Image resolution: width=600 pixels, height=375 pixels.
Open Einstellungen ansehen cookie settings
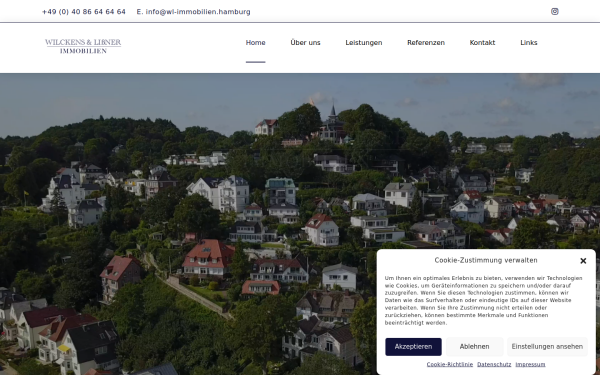(547, 347)
